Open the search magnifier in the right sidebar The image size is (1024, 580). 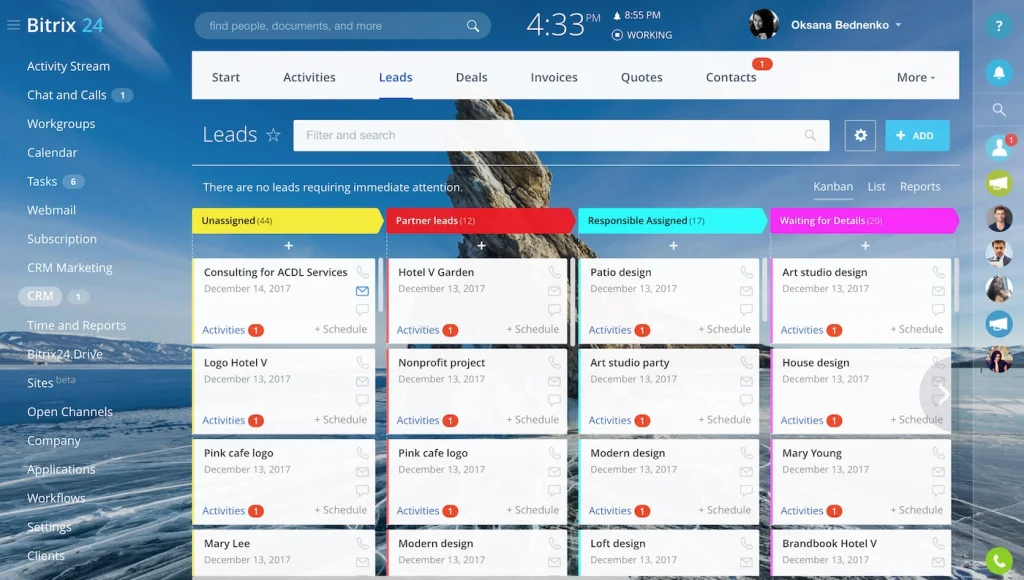click(998, 110)
